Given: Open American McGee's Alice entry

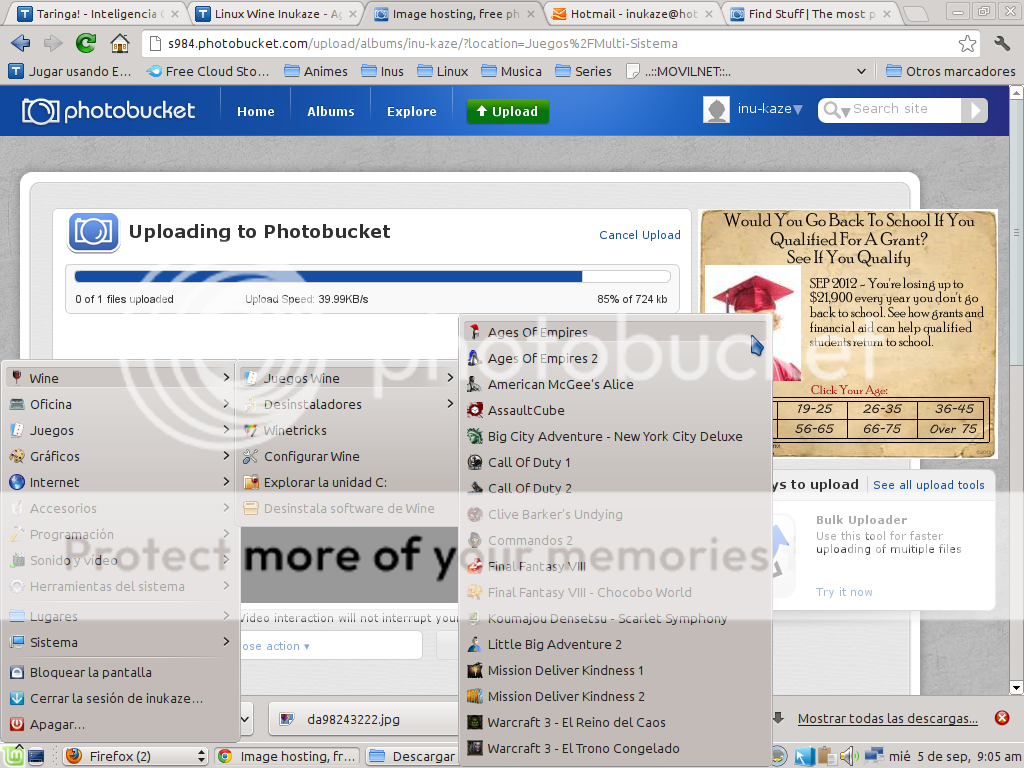Looking at the screenshot, I should pyautogui.click(x=614, y=384).
